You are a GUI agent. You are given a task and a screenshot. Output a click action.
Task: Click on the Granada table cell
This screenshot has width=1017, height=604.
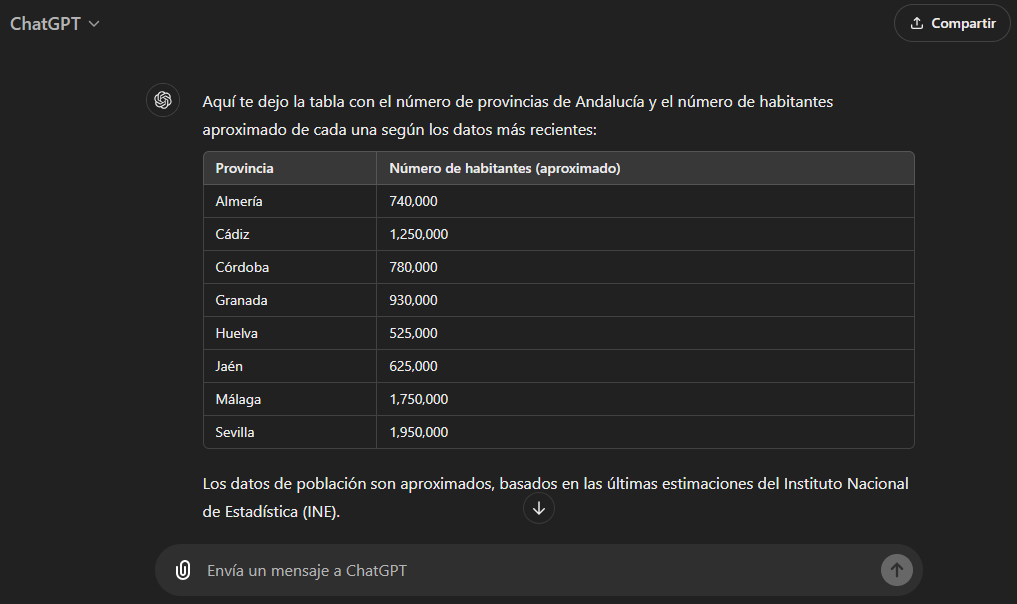[241, 300]
